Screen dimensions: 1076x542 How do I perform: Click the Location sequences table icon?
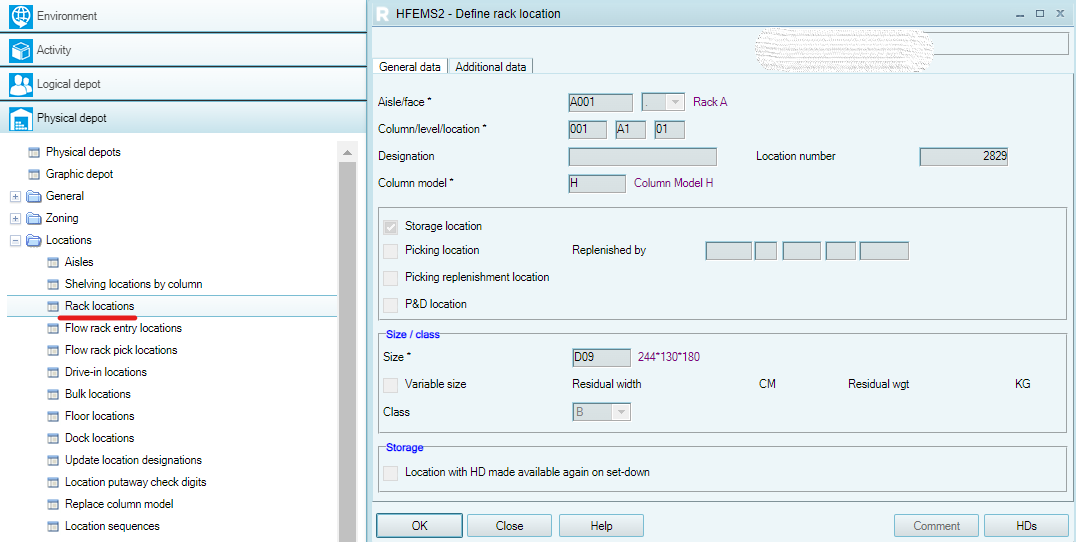click(53, 526)
